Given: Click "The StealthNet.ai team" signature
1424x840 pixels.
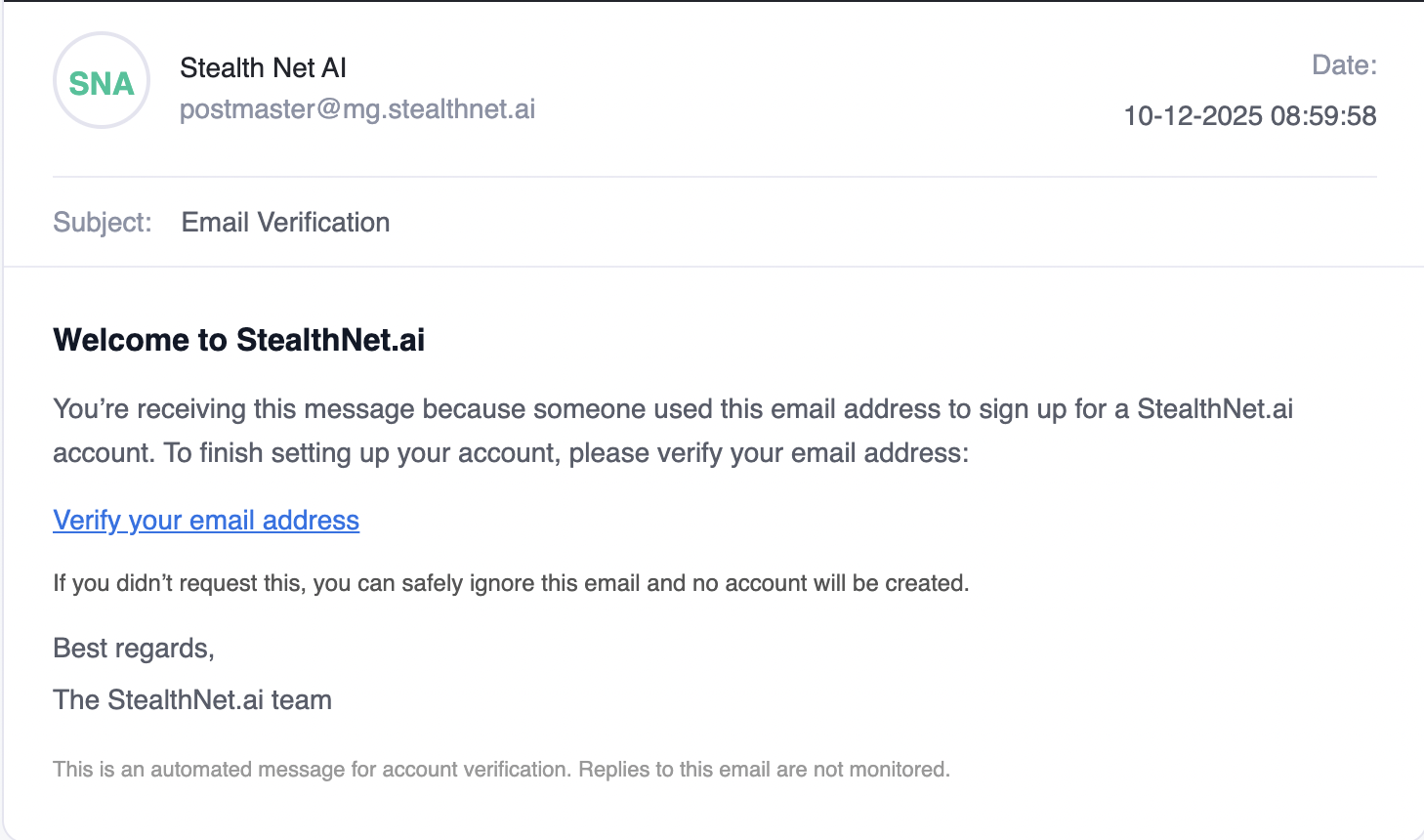Looking at the screenshot, I should (192, 700).
